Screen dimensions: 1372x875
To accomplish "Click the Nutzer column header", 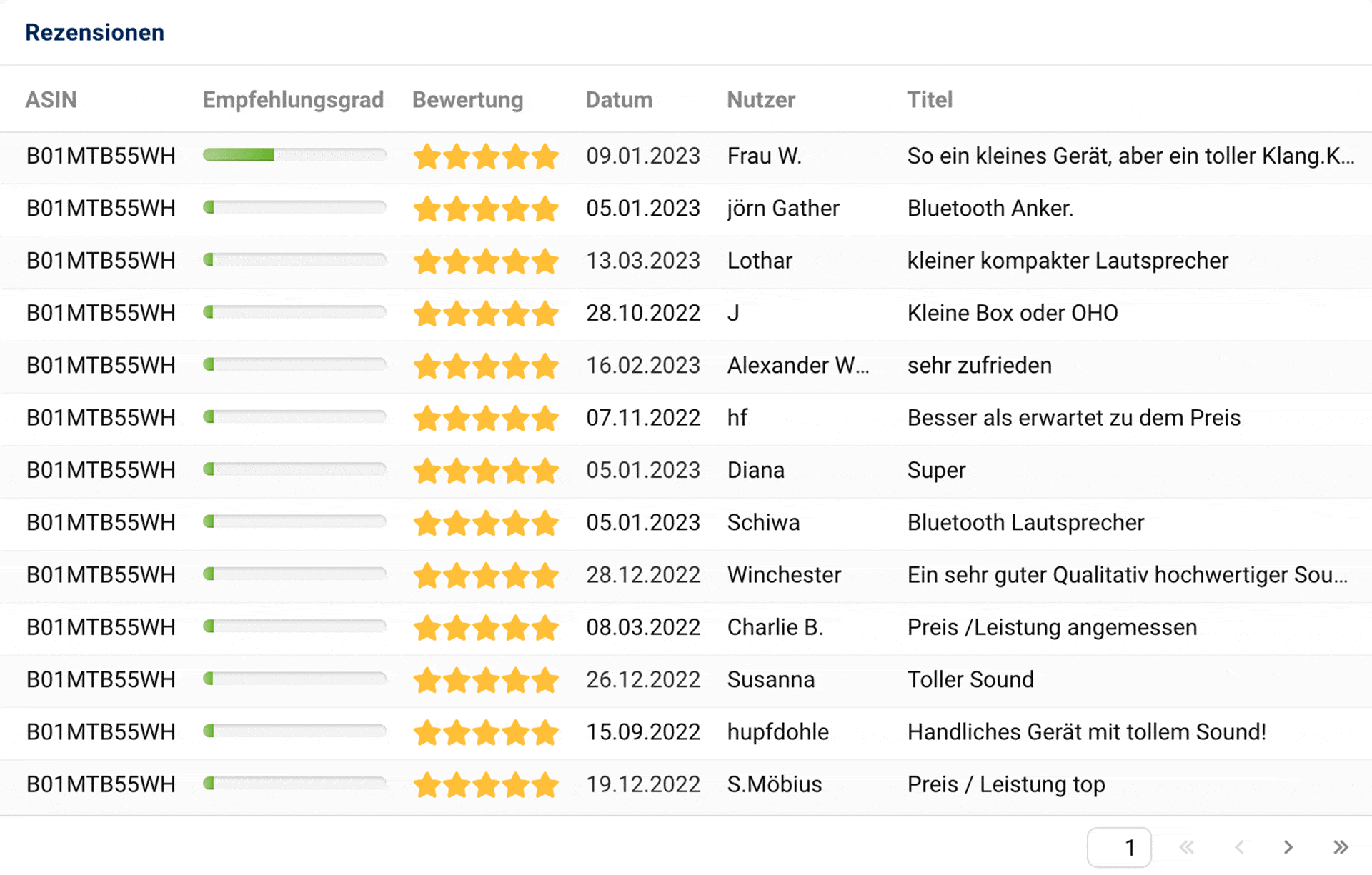I will (x=761, y=99).
